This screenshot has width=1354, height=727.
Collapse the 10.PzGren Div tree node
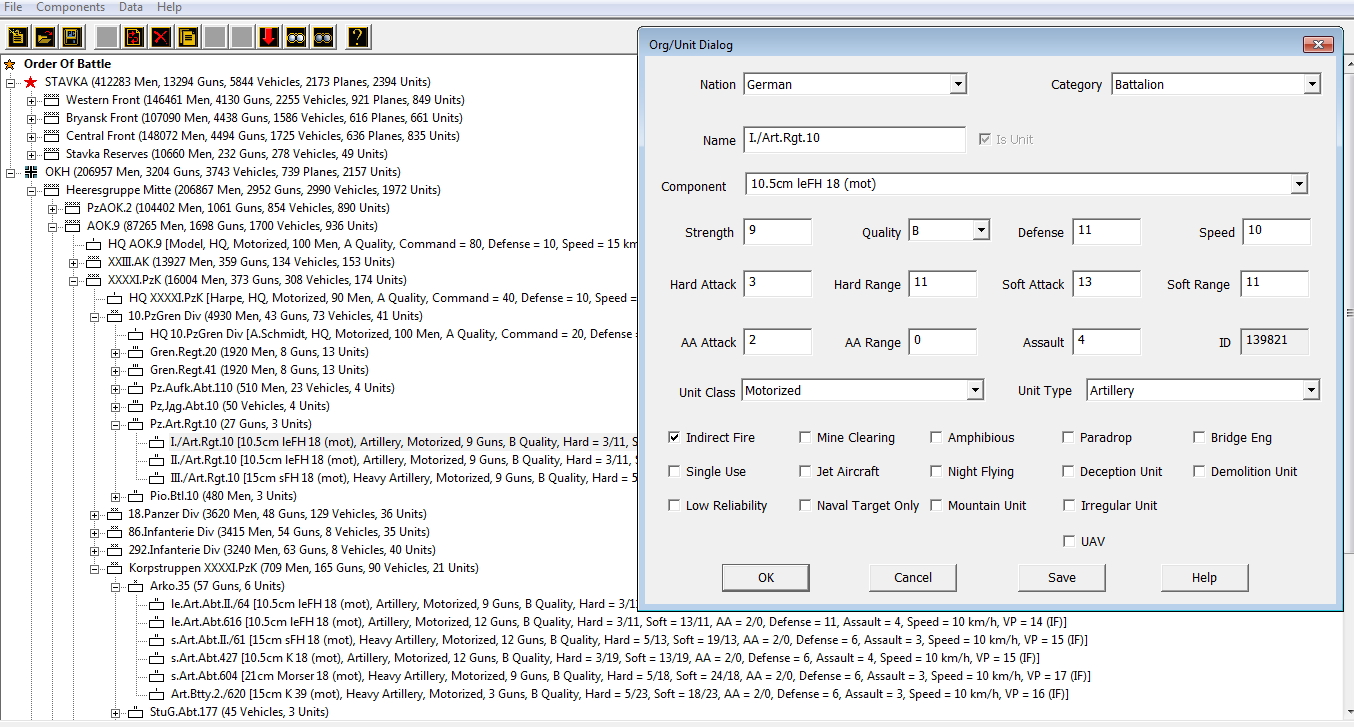[x=95, y=316]
